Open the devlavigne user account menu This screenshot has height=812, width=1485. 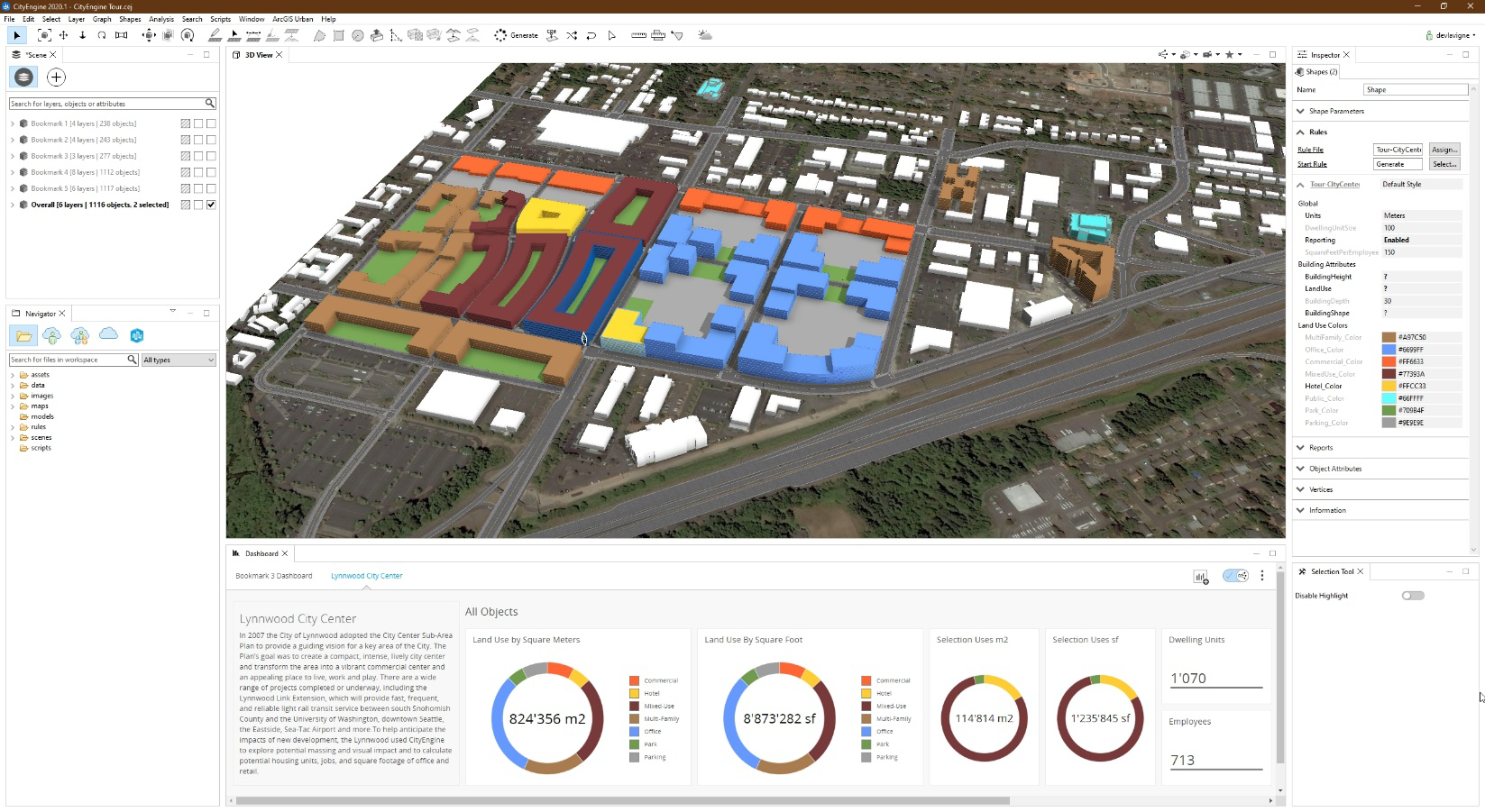pos(1451,35)
